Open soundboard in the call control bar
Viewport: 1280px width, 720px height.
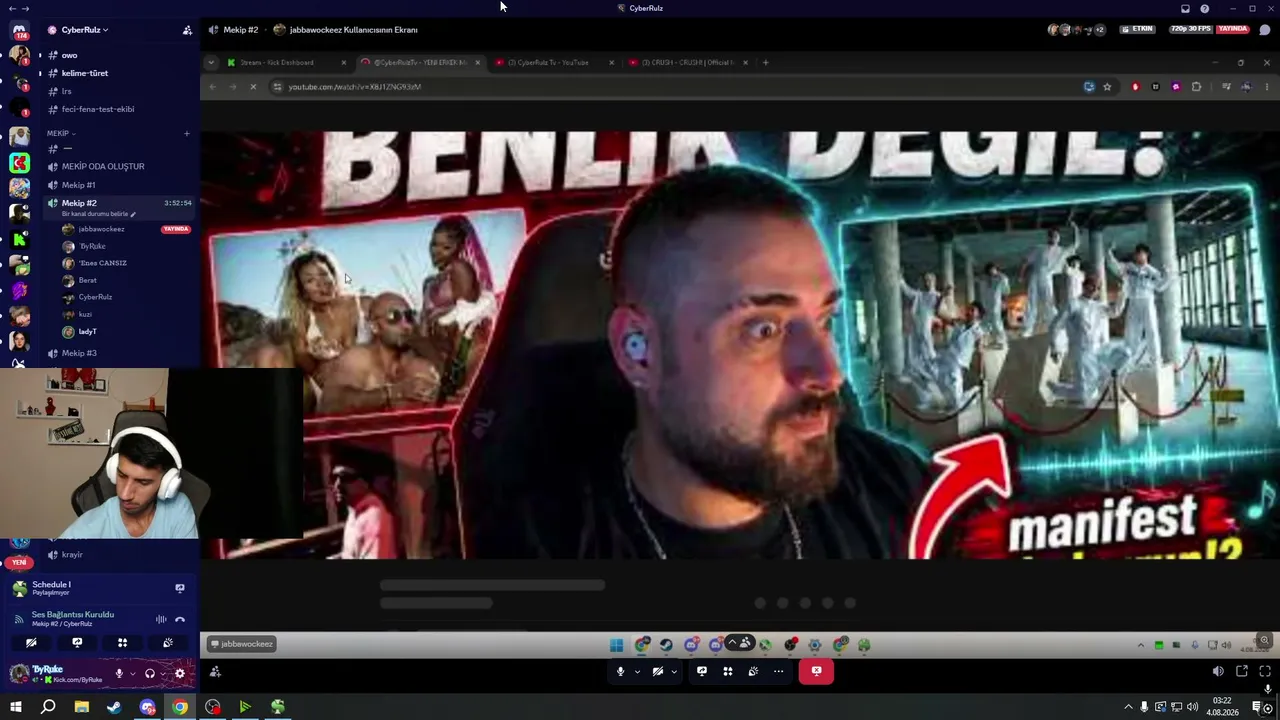[x=753, y=671]
